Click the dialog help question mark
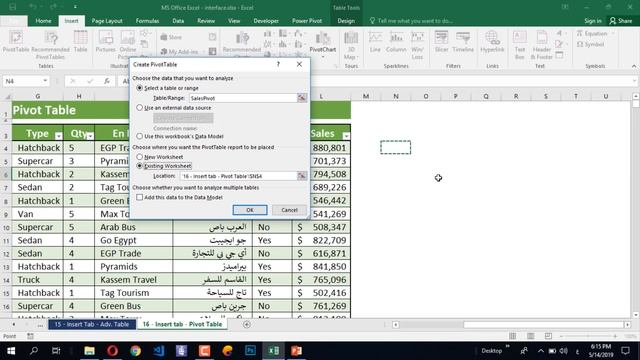This screenshot has height=360, width=640. click(278, 64)
